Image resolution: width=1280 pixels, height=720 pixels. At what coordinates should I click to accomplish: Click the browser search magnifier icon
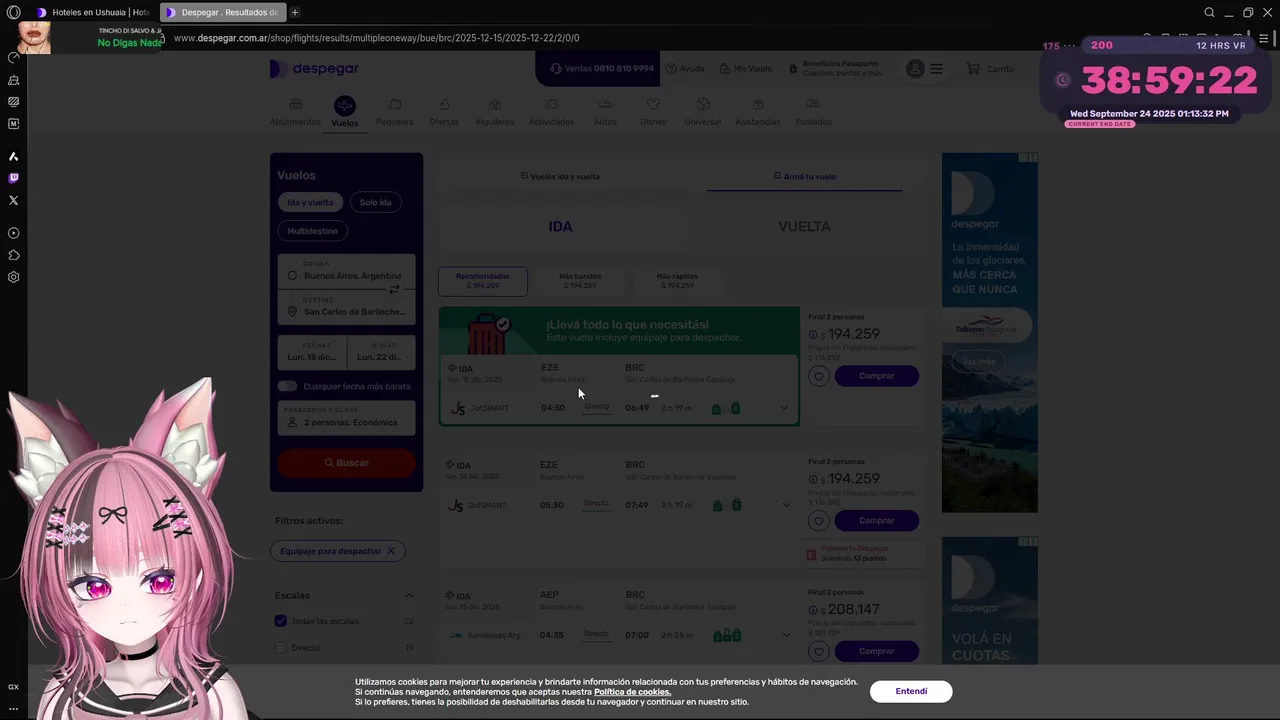pos(1209,12)
